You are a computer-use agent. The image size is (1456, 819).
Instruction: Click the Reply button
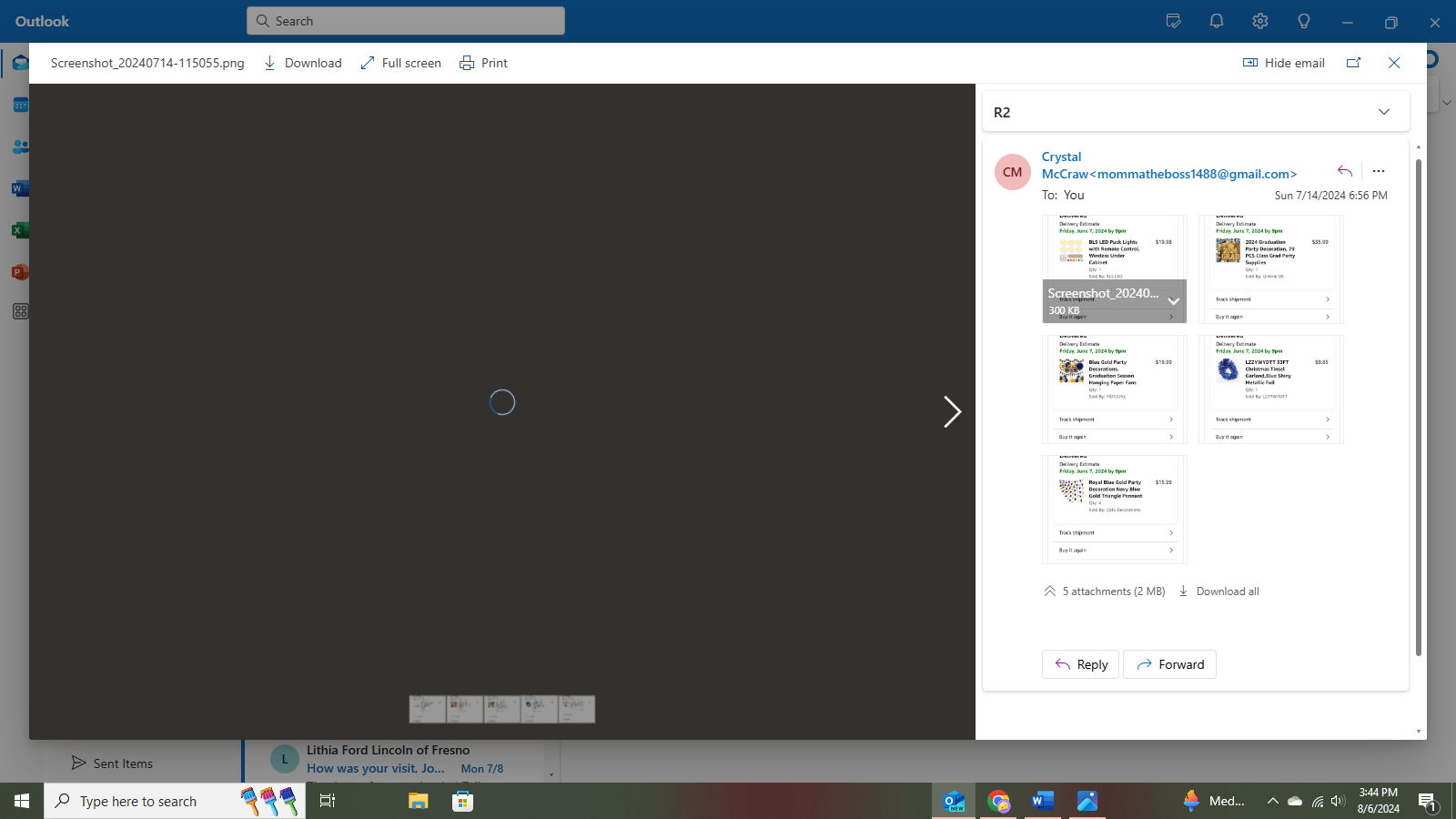click(x=1080, y=664)
